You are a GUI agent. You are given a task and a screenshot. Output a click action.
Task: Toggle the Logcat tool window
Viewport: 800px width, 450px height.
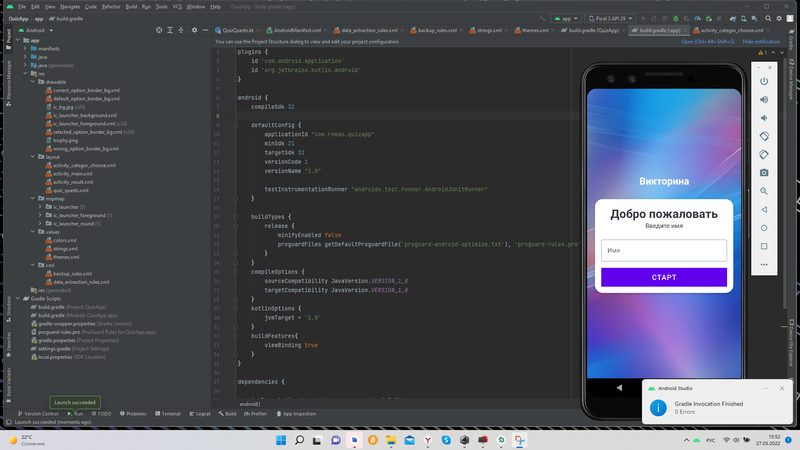click(200, 413)
